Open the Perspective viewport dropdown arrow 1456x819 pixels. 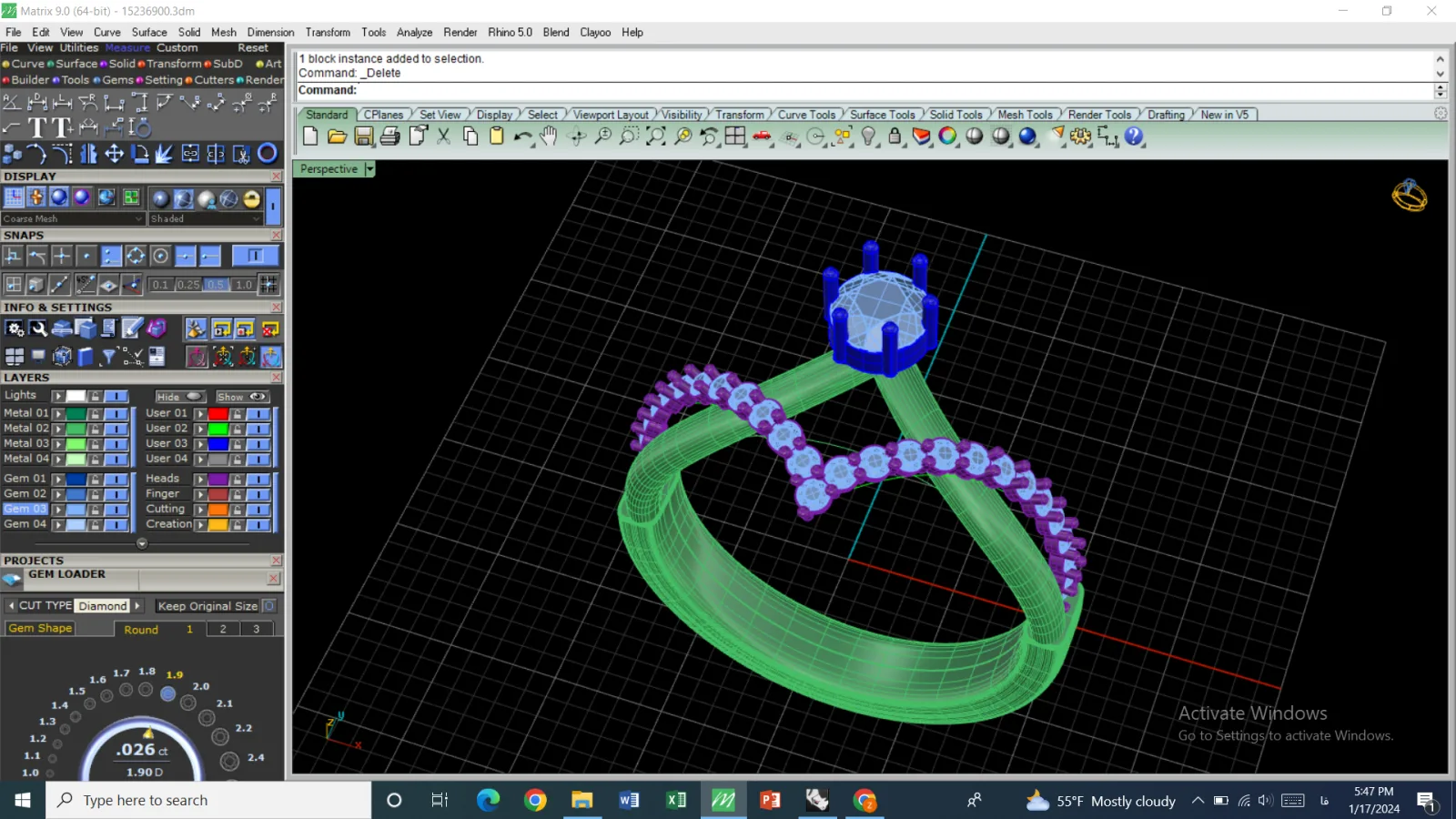click(369, 169)
